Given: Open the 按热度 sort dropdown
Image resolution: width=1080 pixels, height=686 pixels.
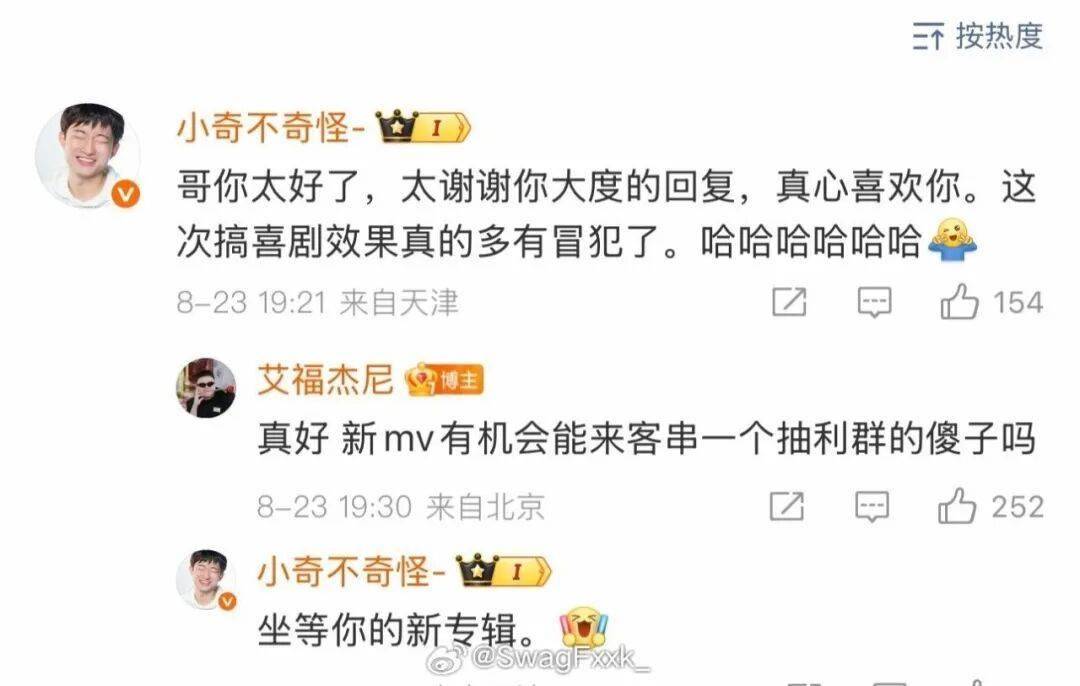Looking at the screenshot, I should click(977, 35).
